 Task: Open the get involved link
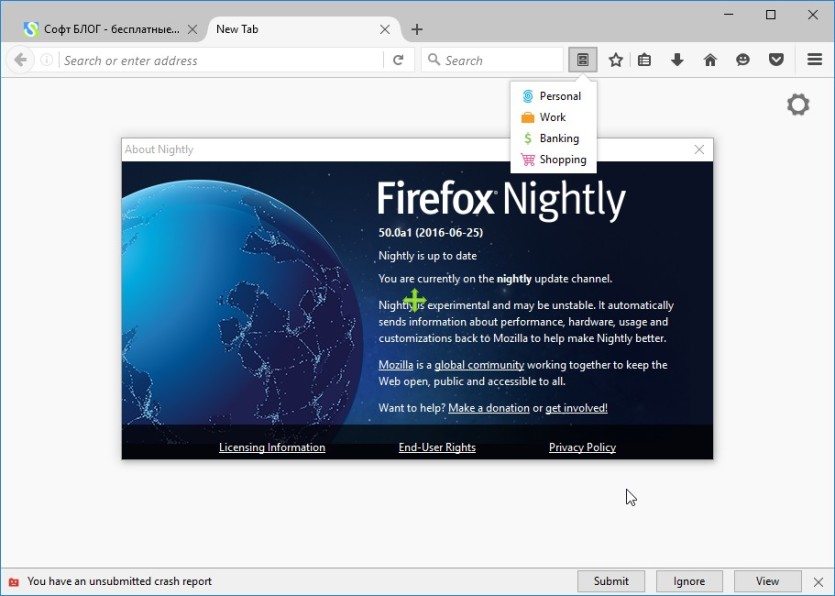coord(576,408)
